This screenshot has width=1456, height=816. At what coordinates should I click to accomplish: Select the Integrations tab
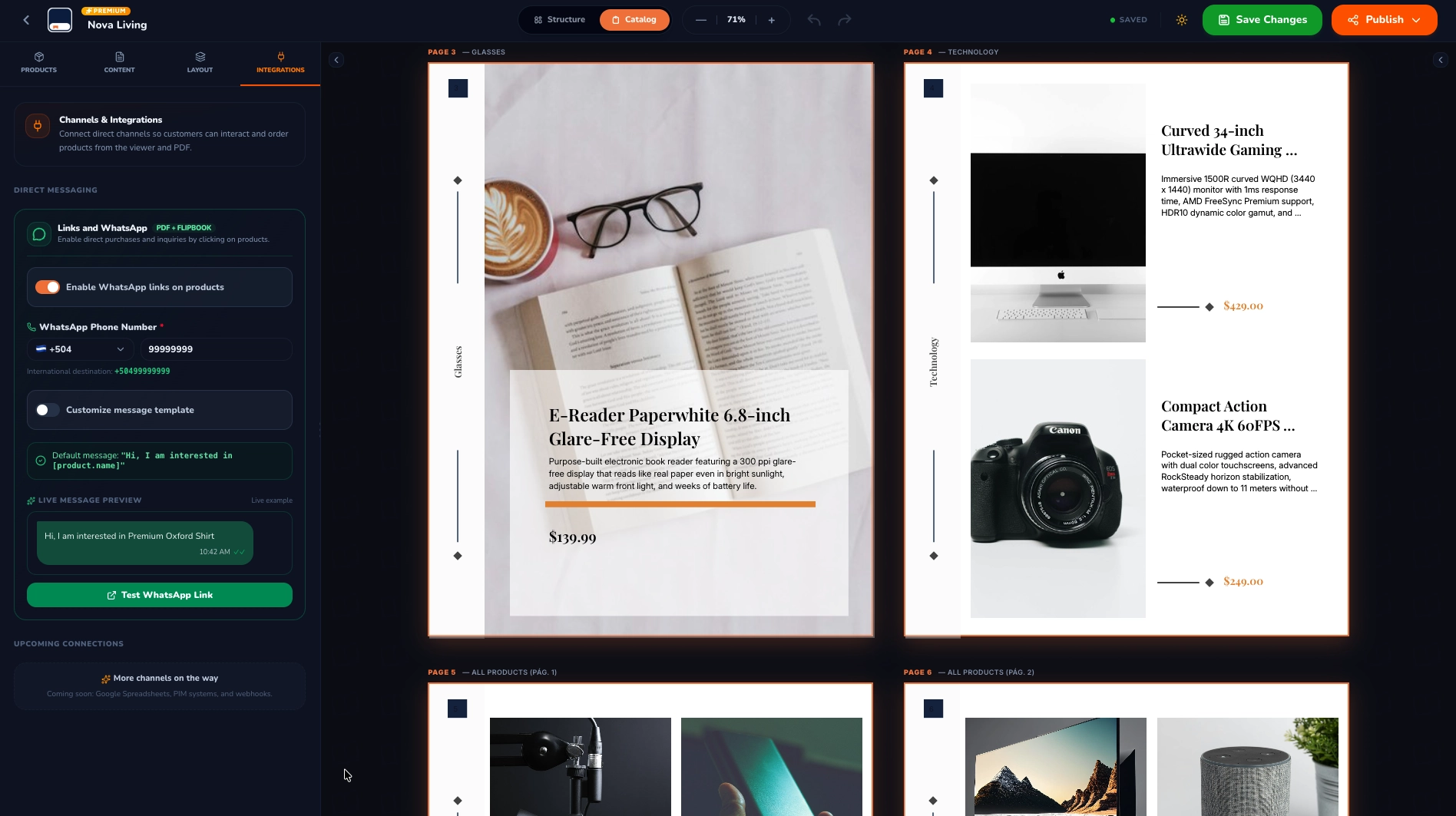[280, 63]
